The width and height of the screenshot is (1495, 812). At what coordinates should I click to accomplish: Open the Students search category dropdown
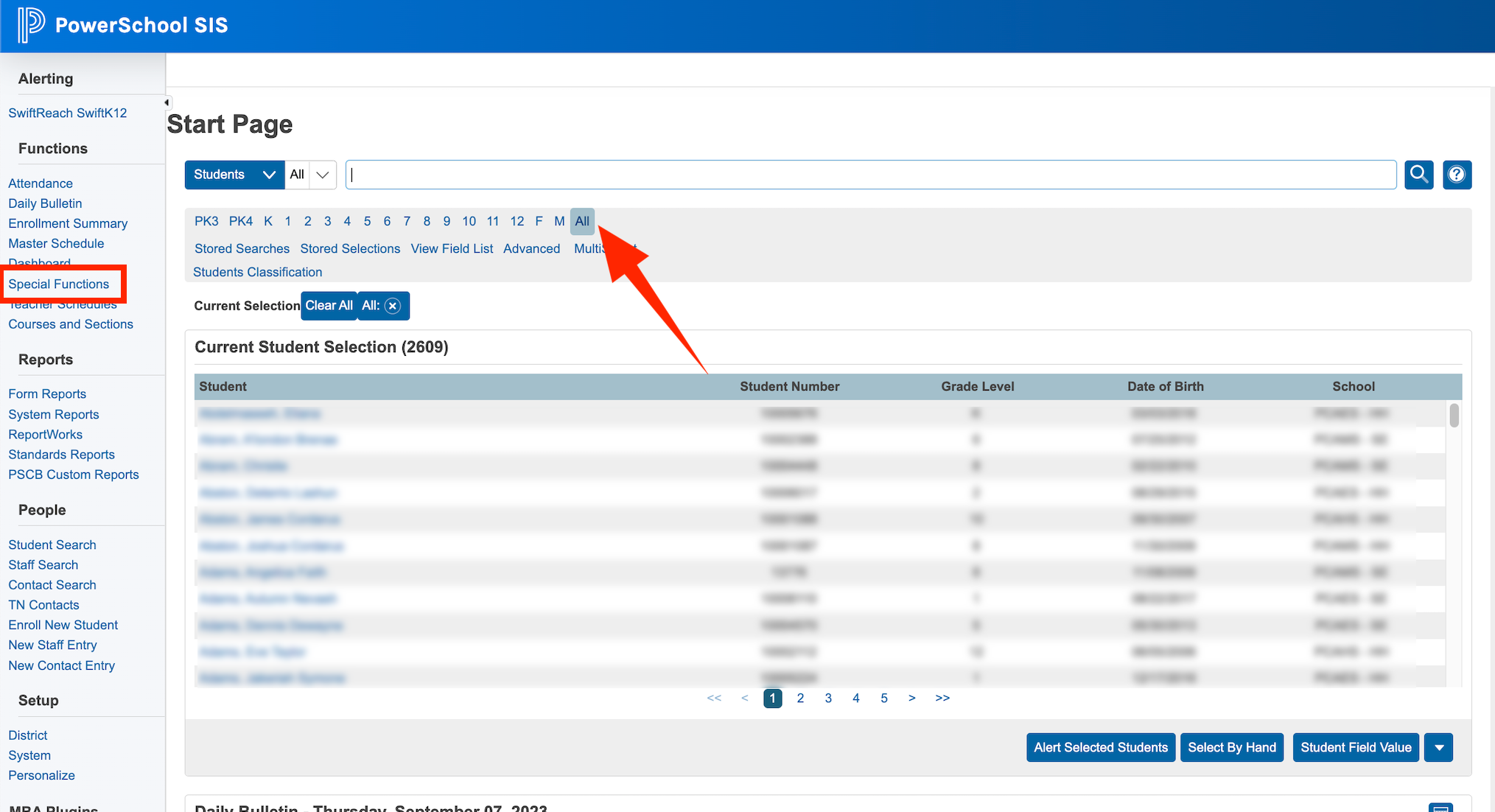234,175
